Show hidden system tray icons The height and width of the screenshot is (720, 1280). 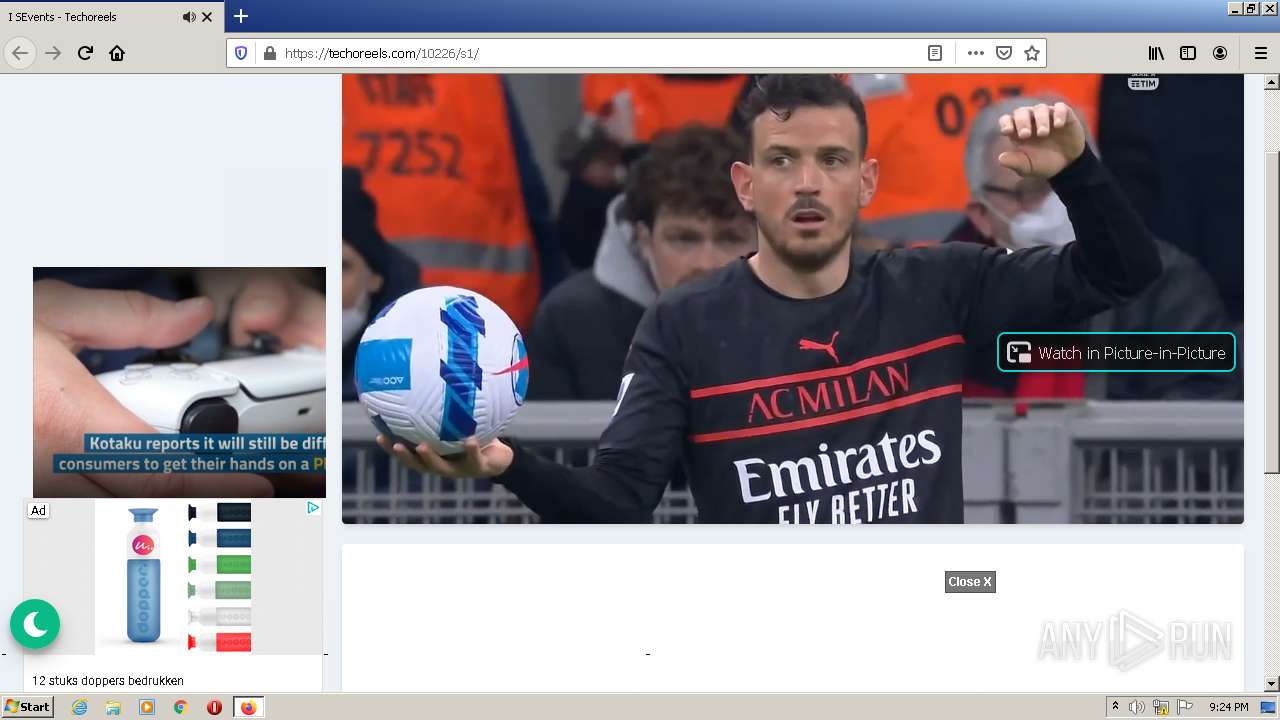1115,707
